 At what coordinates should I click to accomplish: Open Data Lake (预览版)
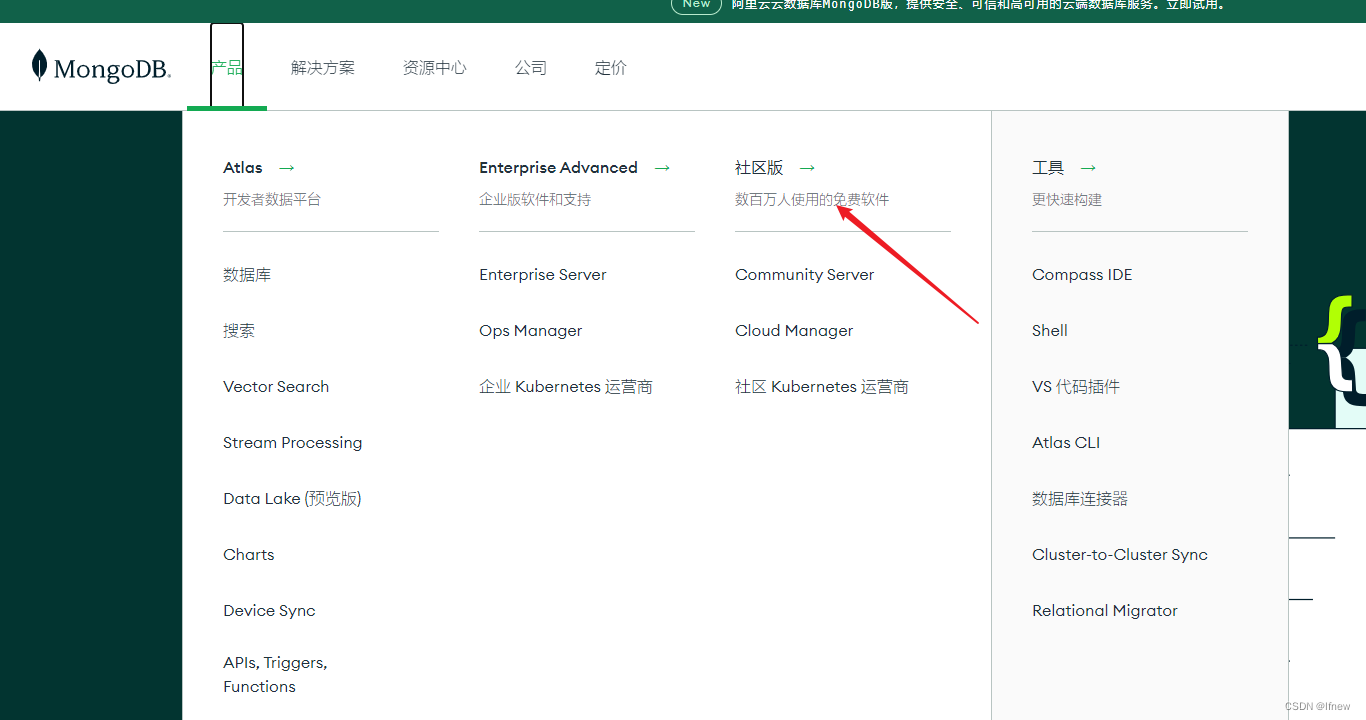click(292, 499)
